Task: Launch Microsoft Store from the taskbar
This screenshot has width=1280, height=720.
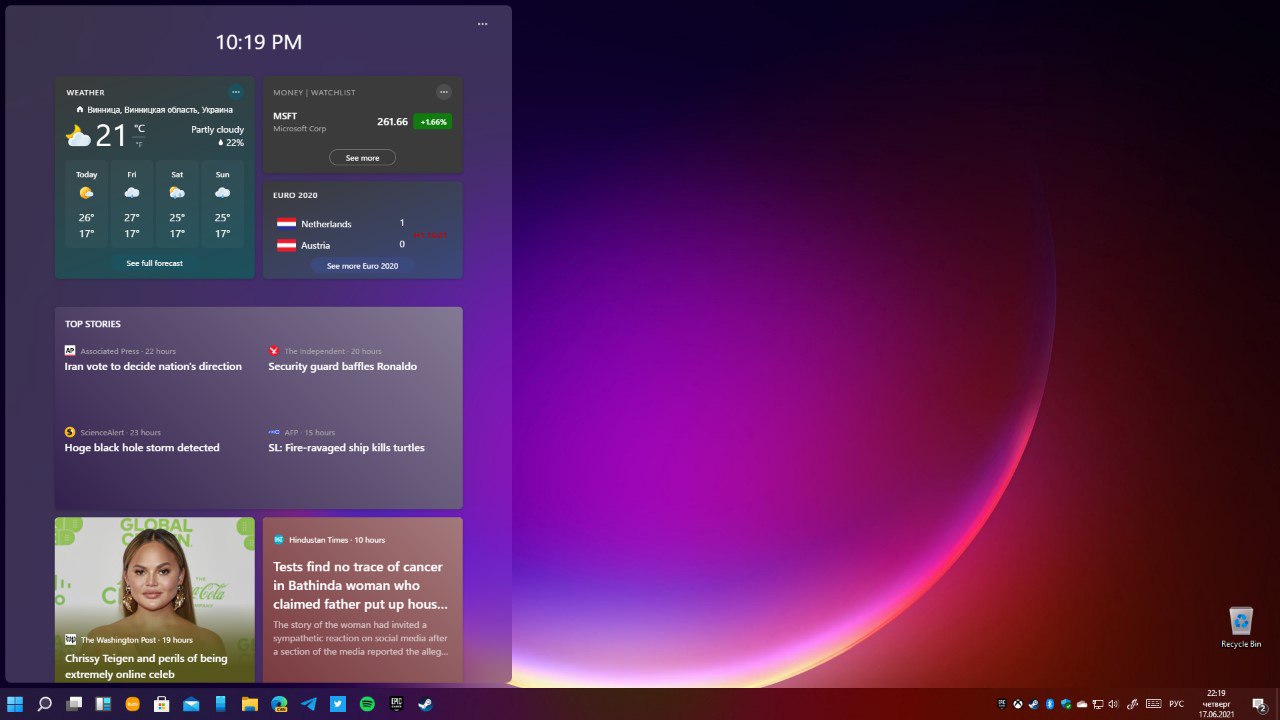Action: [161, 704]
